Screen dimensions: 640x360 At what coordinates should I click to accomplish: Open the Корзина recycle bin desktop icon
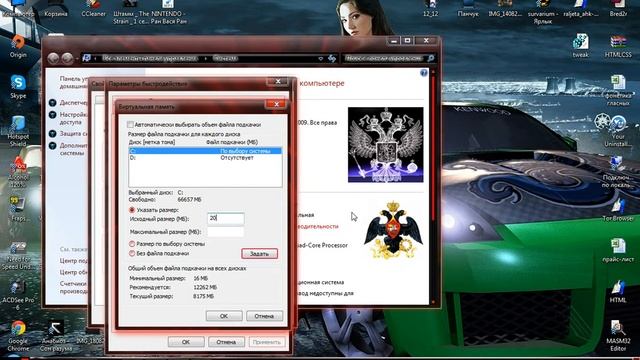click(x=56, y=9)
